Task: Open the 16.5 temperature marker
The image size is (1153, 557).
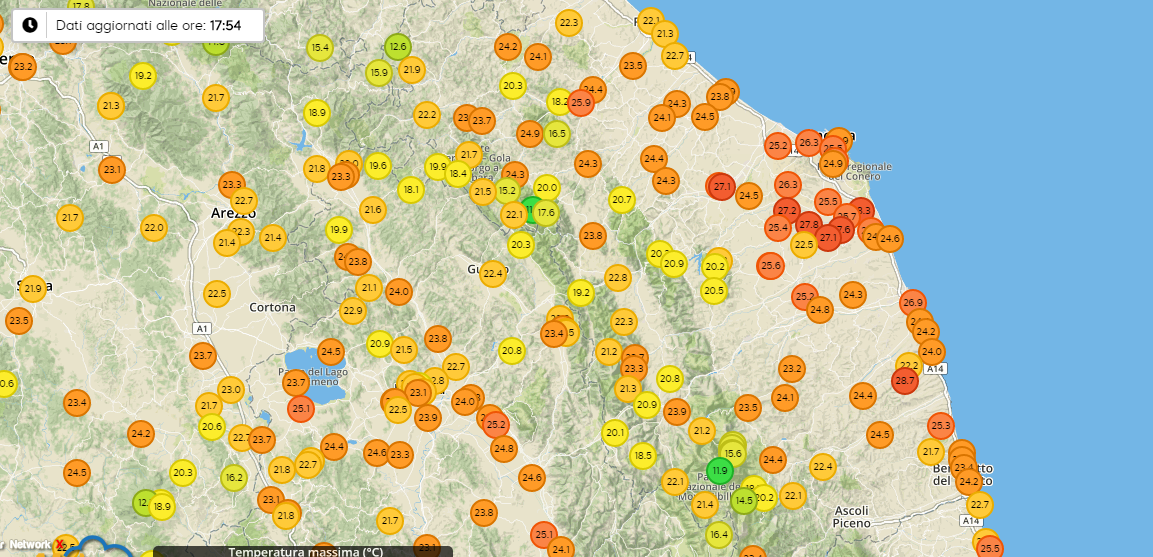Action: point(557,133)
